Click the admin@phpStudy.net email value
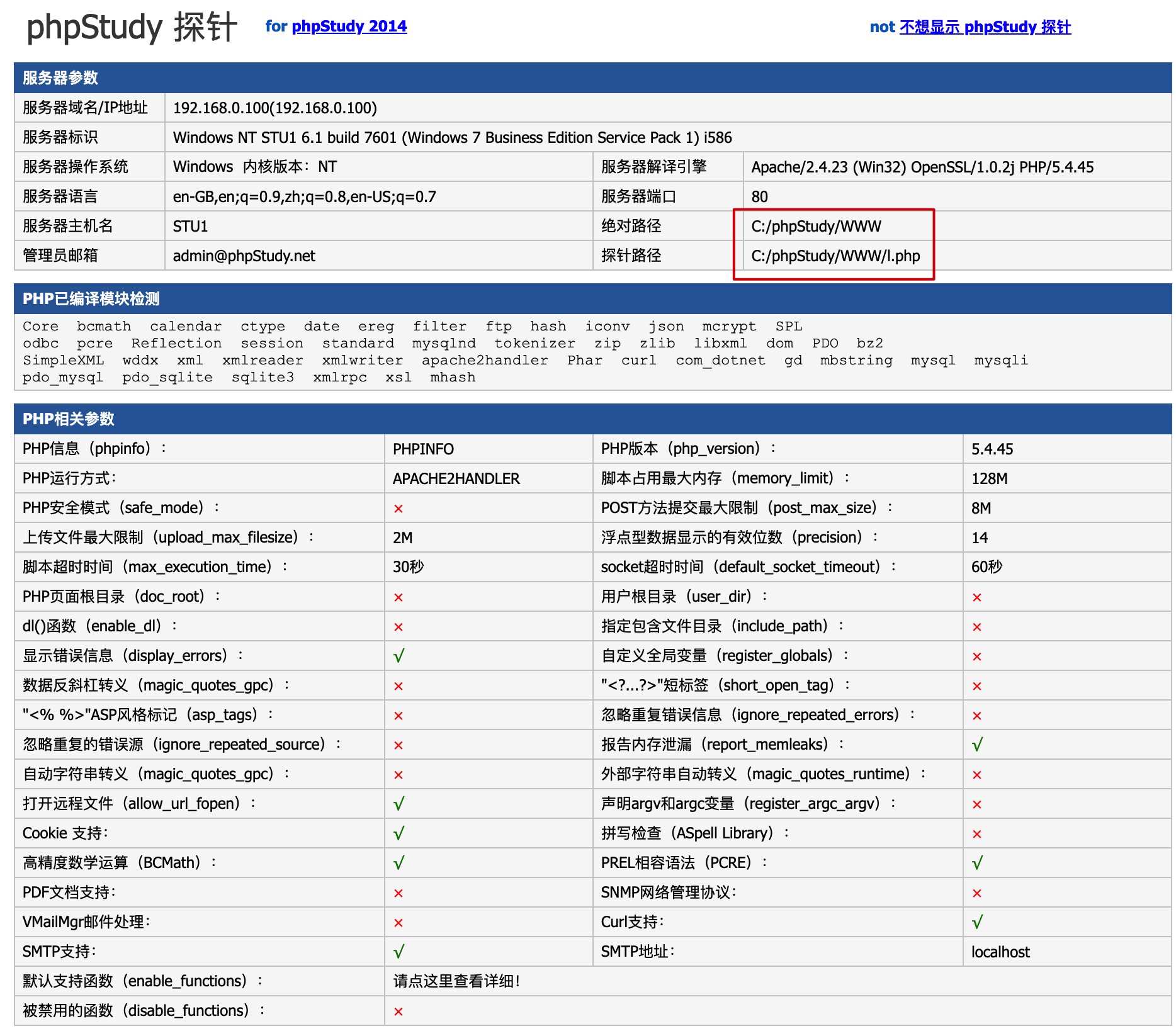This screenshot has height=1031, width=1176. pos(244,256)
